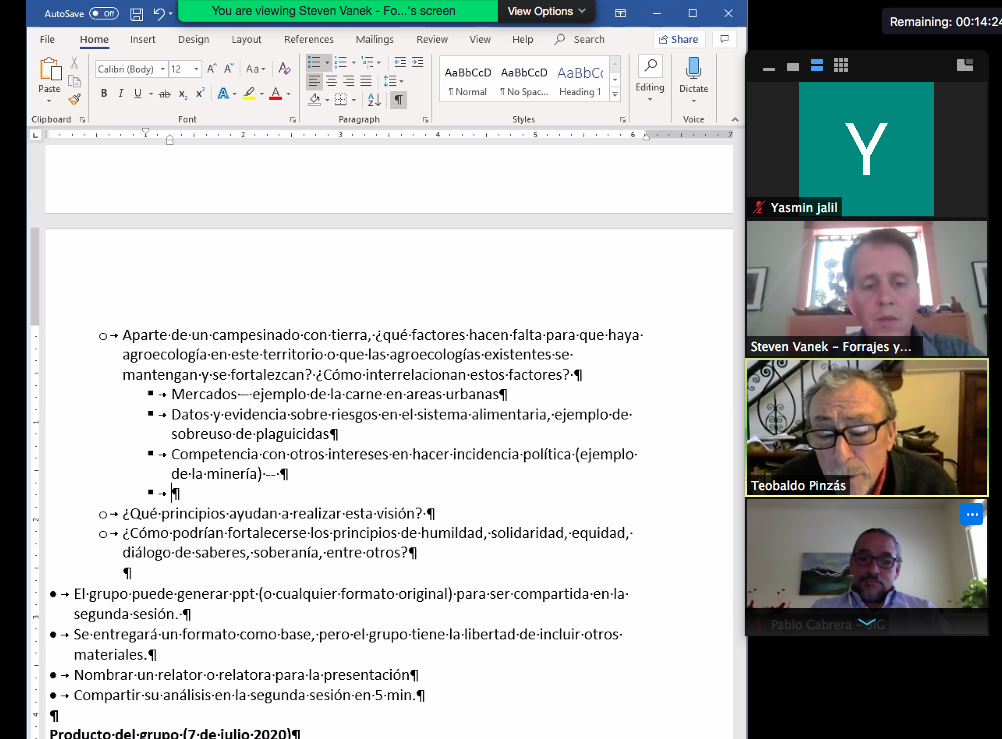Open the Insert ribbon tab
Screen dimensions: 1002x739
click(142, 39)
